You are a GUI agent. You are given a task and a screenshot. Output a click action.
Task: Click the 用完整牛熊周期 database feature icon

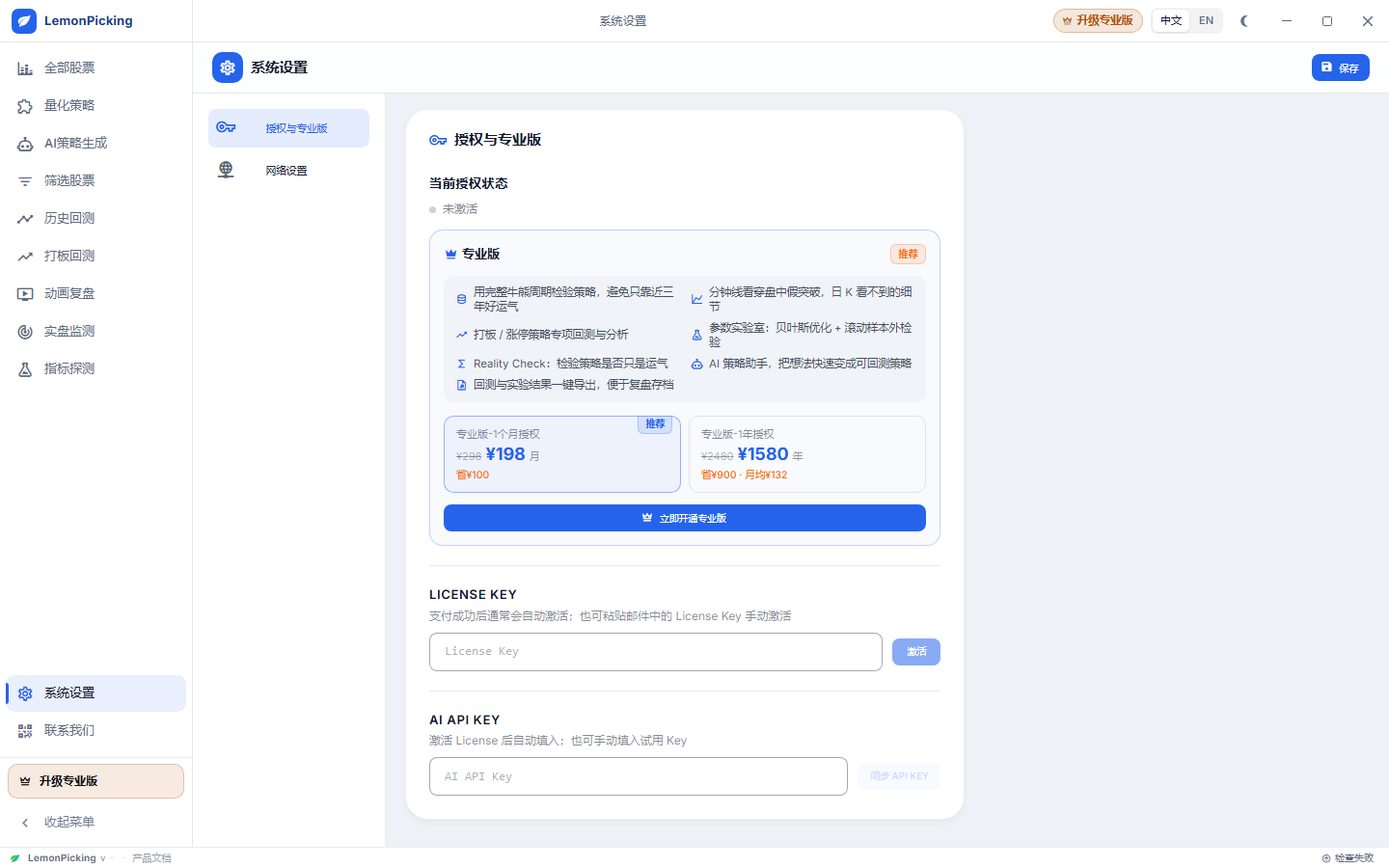461,299
